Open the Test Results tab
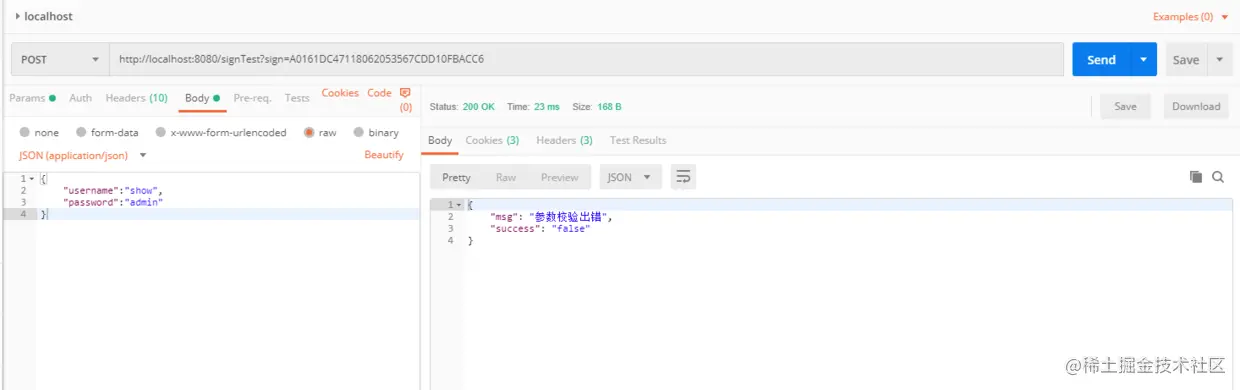Screen dimensions: 1240x390 [638, 140]
